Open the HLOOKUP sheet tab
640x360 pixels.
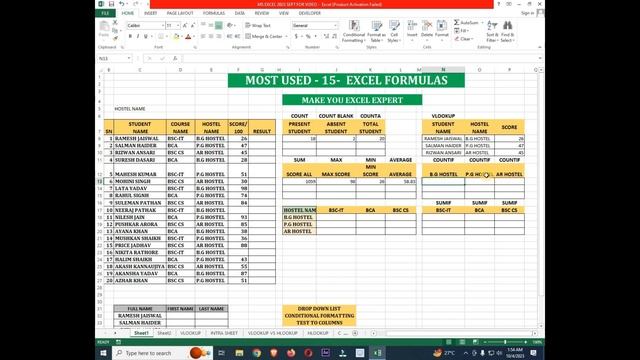coord(318,333)
